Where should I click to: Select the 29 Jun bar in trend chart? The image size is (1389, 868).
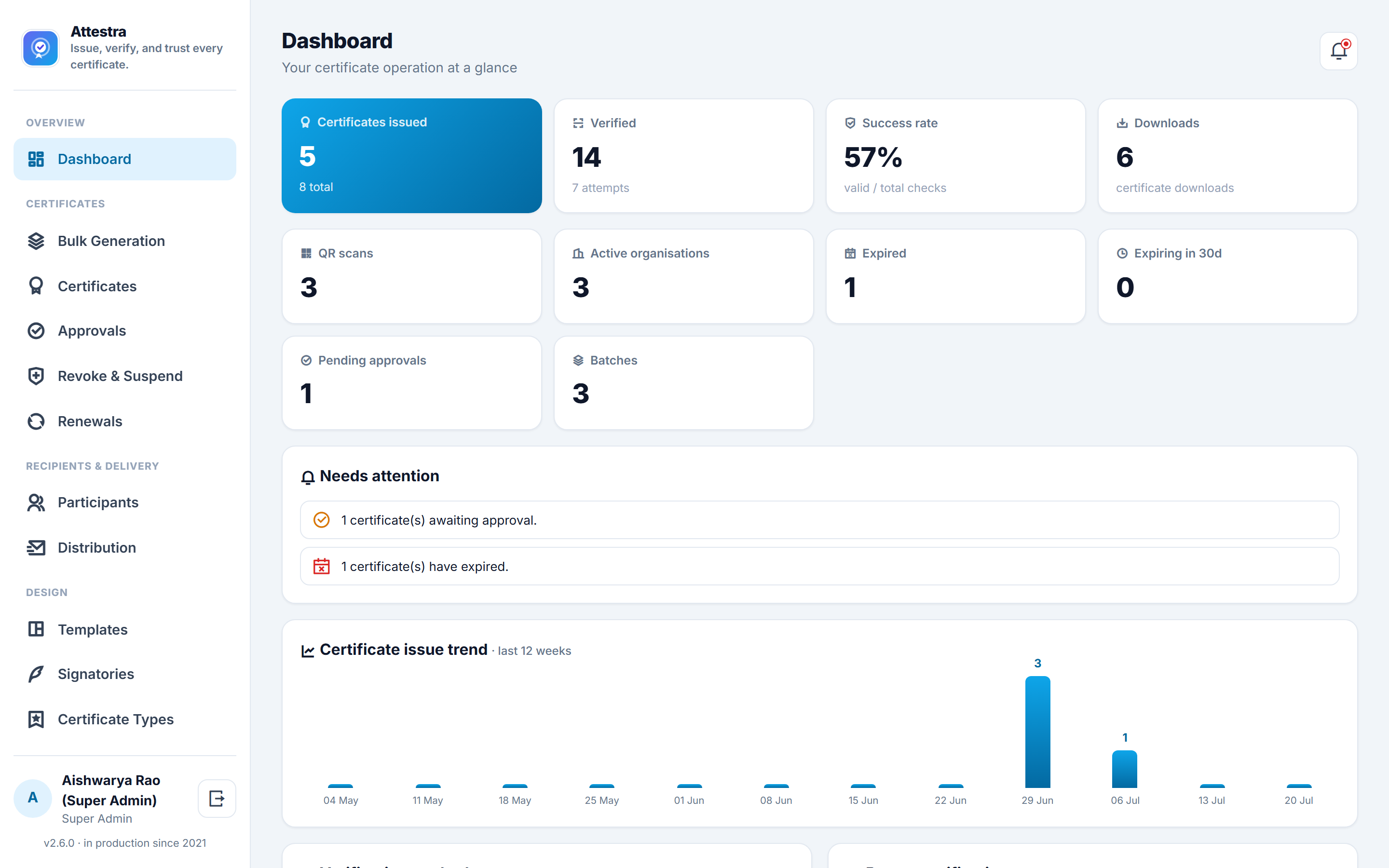coord(1037,732)
